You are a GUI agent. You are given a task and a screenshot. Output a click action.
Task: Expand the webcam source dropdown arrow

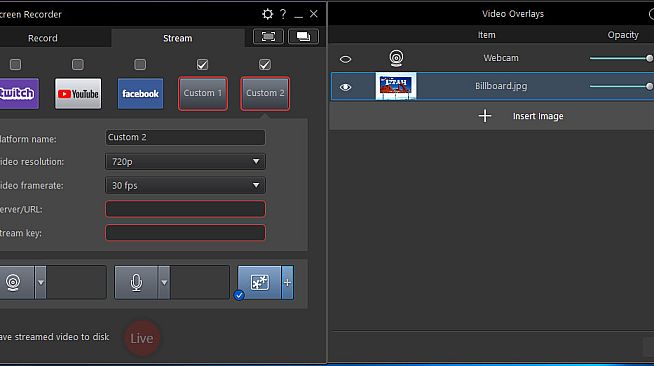pyautogui.click(x=40, y=282)
